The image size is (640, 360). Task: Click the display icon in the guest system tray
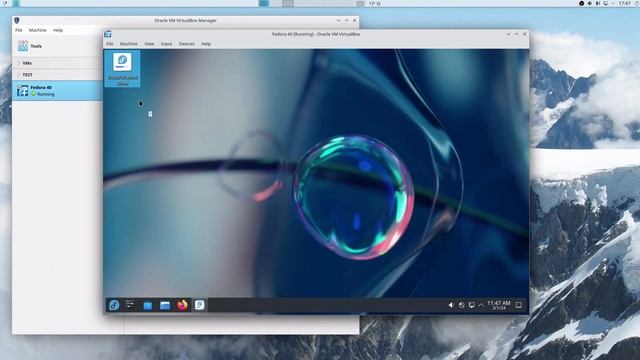click(471, 305)
